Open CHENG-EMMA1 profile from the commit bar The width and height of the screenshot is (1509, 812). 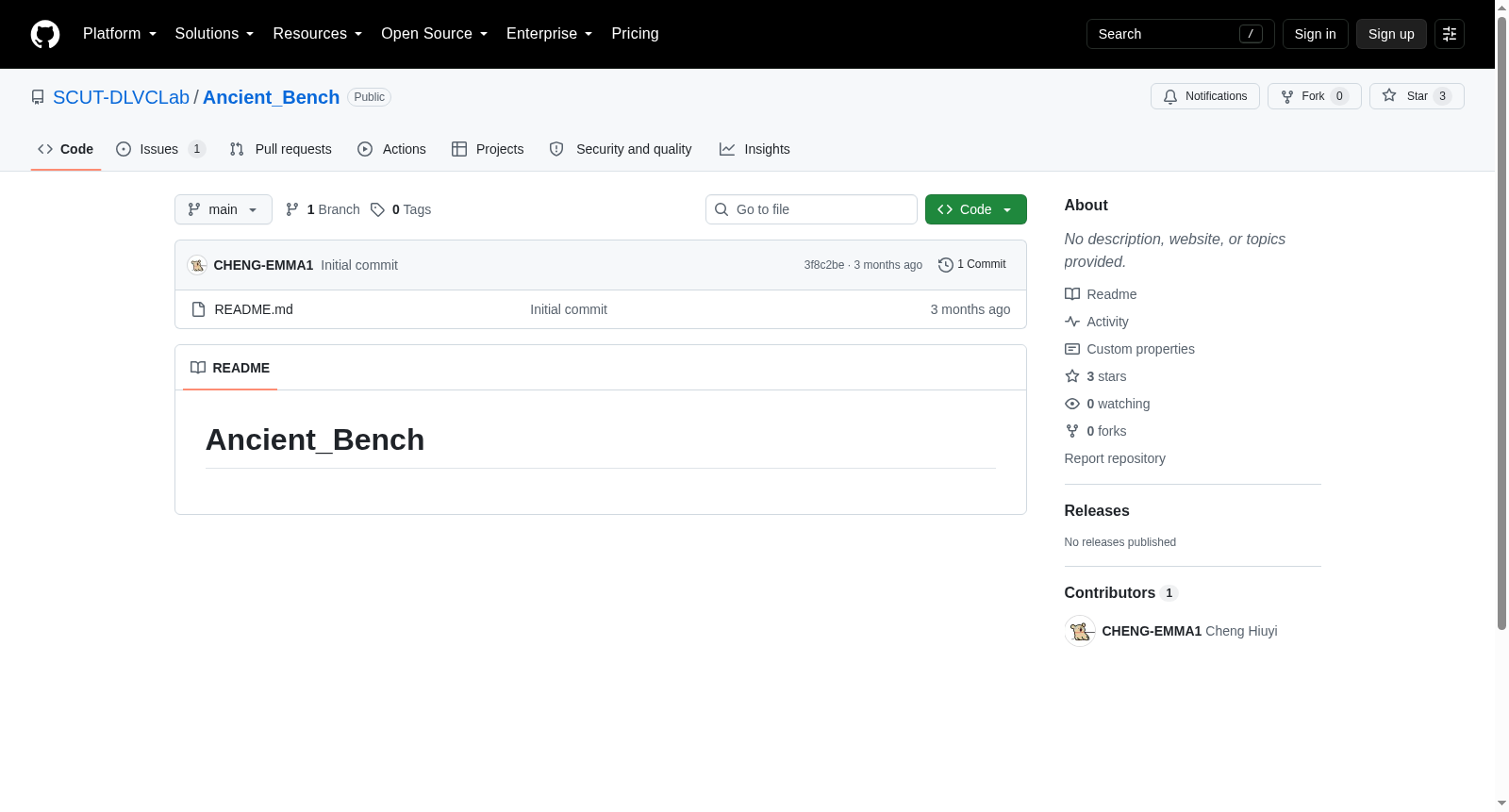(x=263, y=265)
